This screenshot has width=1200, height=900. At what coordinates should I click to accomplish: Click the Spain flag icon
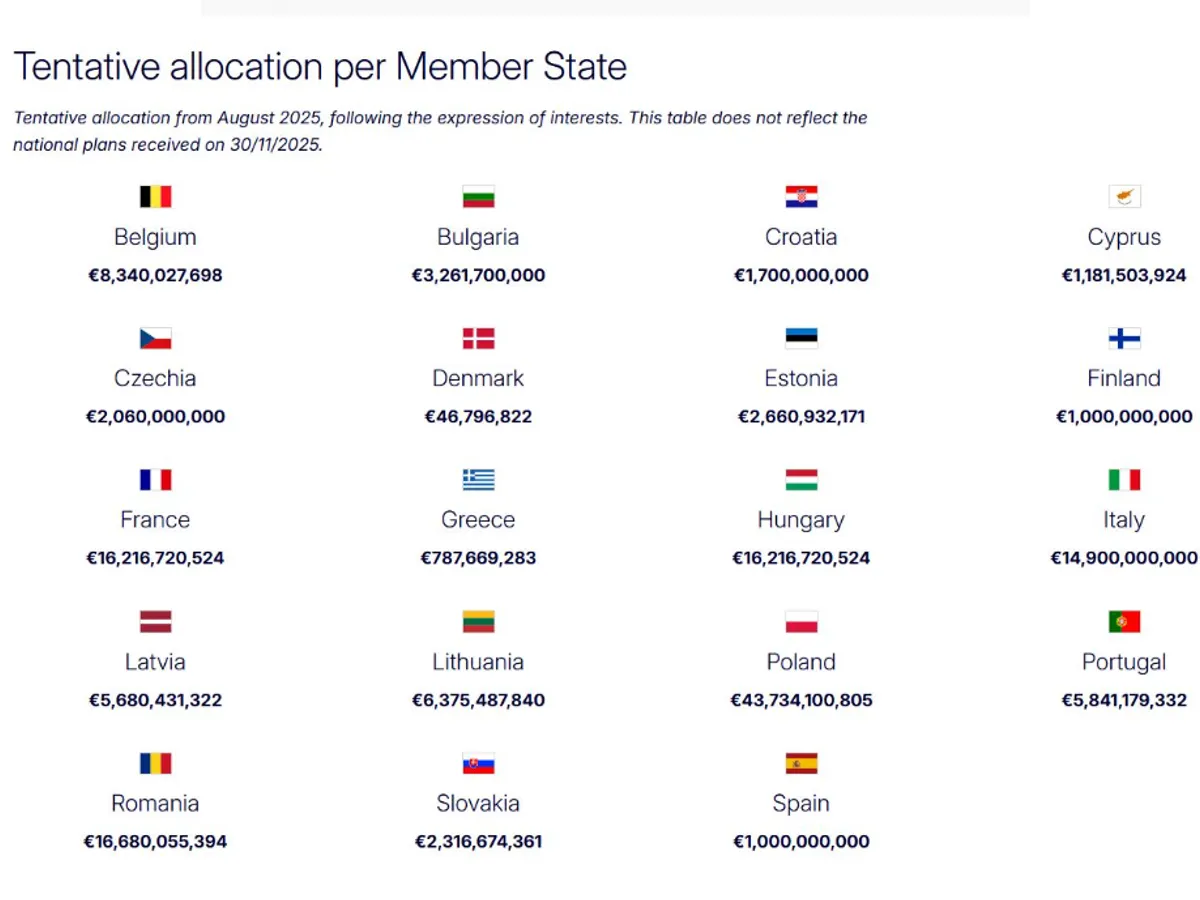click(801, 764)
